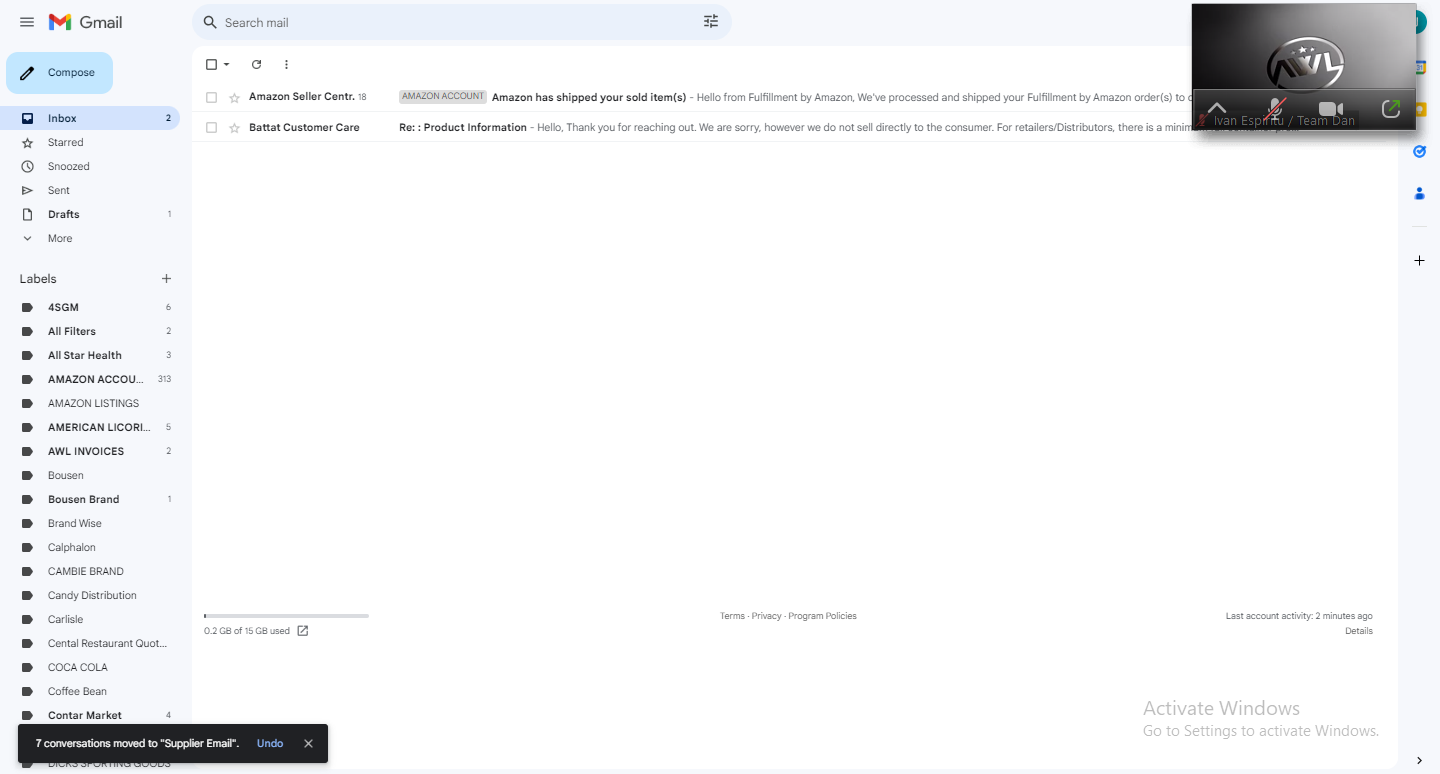Show search options filter icon
The width and height of the screenshot is (1440, 774).
click(x=711, y=22)
